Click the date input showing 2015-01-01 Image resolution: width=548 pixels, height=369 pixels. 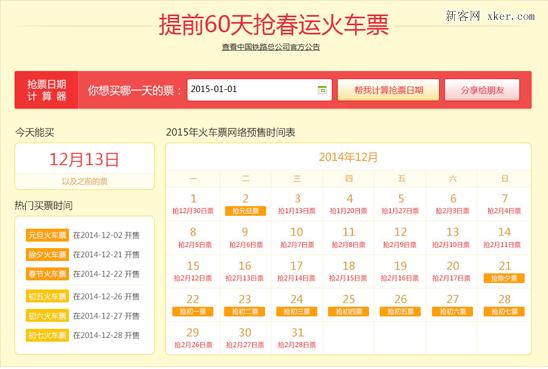[259, 90]
